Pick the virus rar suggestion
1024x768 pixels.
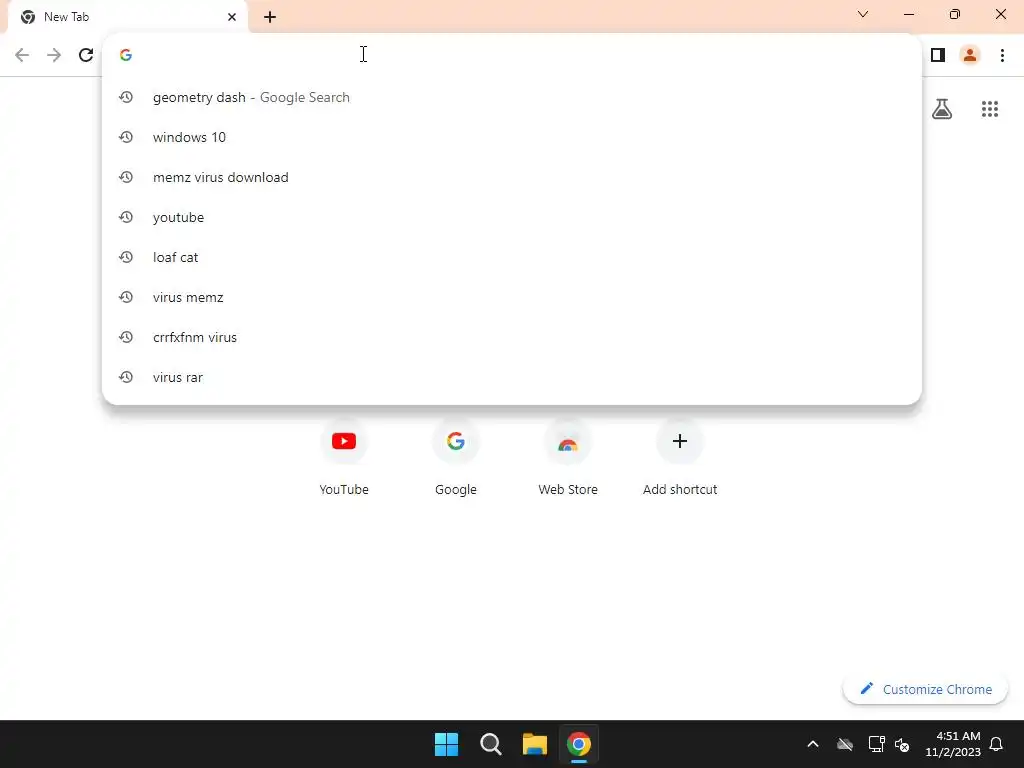pyautogui.click(x=512, y=377)
